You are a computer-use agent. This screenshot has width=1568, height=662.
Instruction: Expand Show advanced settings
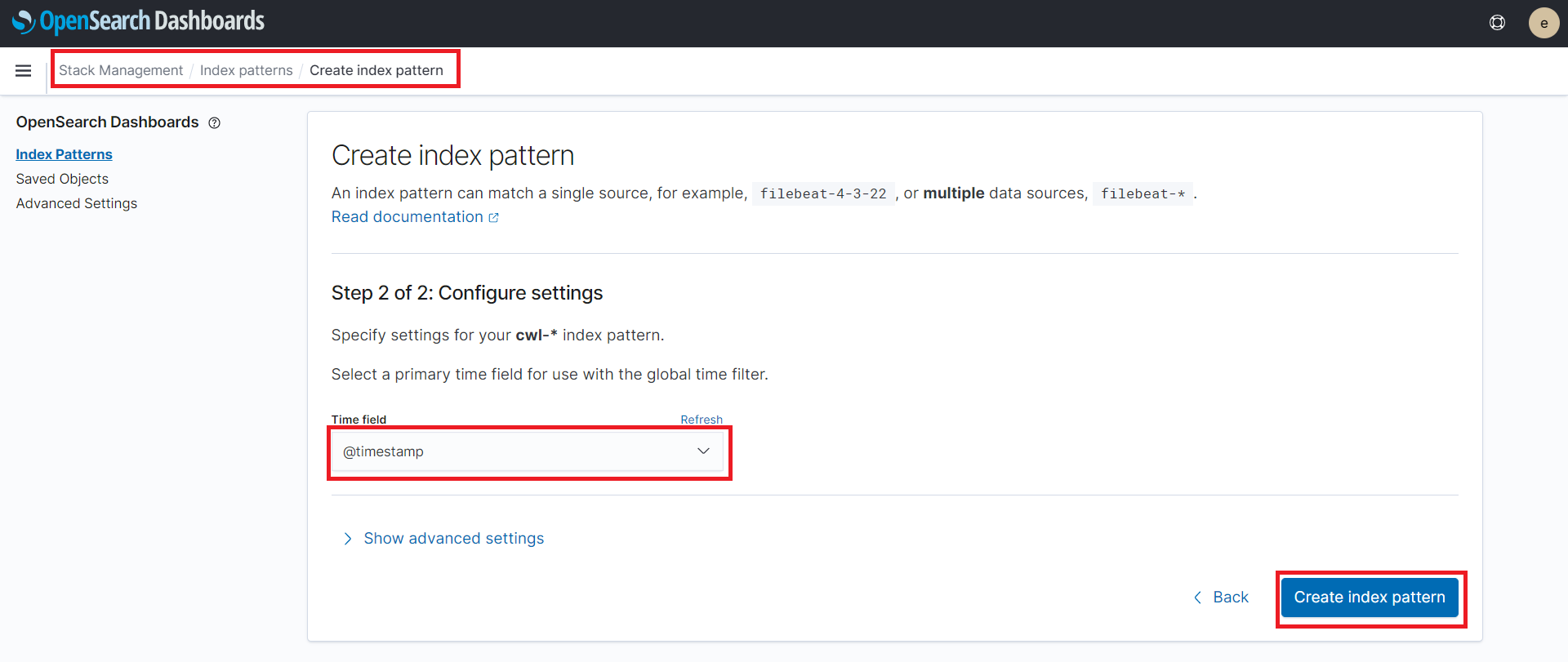point(443,539)
